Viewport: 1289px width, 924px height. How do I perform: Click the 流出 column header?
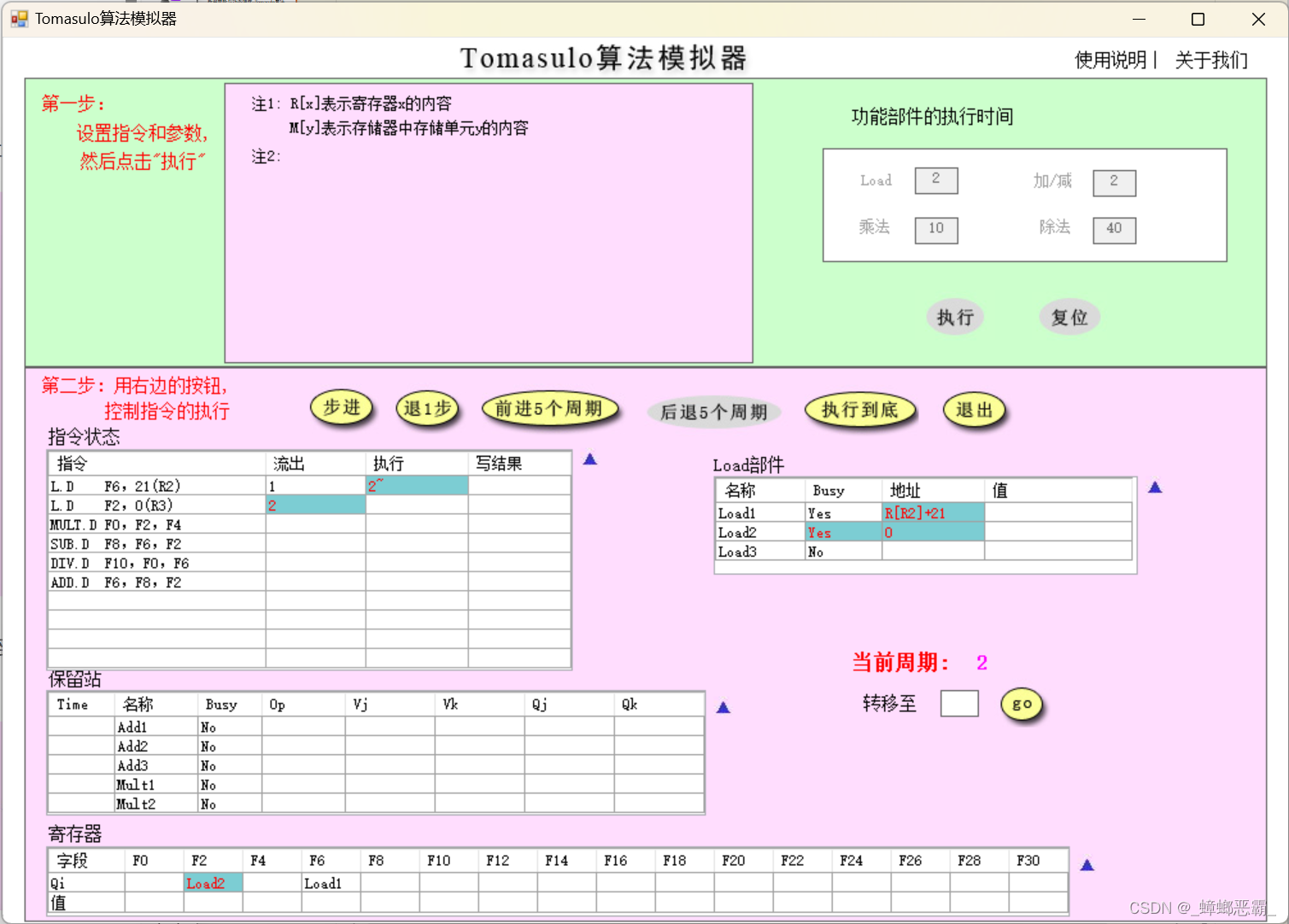[x=315, y=464]
